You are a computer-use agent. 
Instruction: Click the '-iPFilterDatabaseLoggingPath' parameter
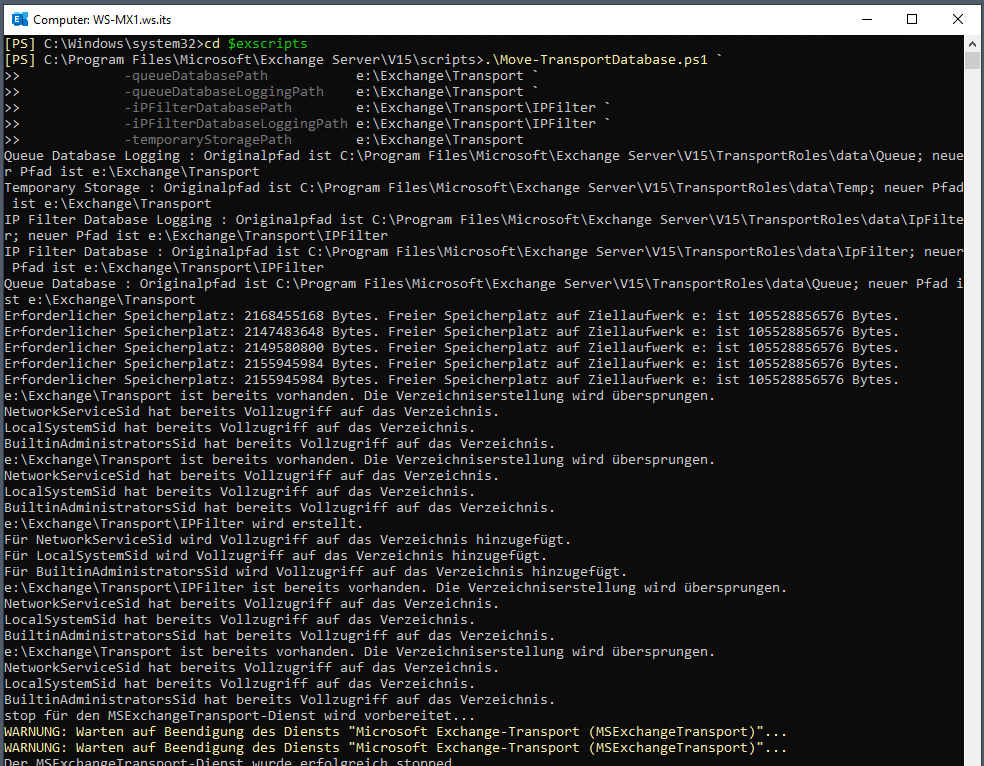236,124
